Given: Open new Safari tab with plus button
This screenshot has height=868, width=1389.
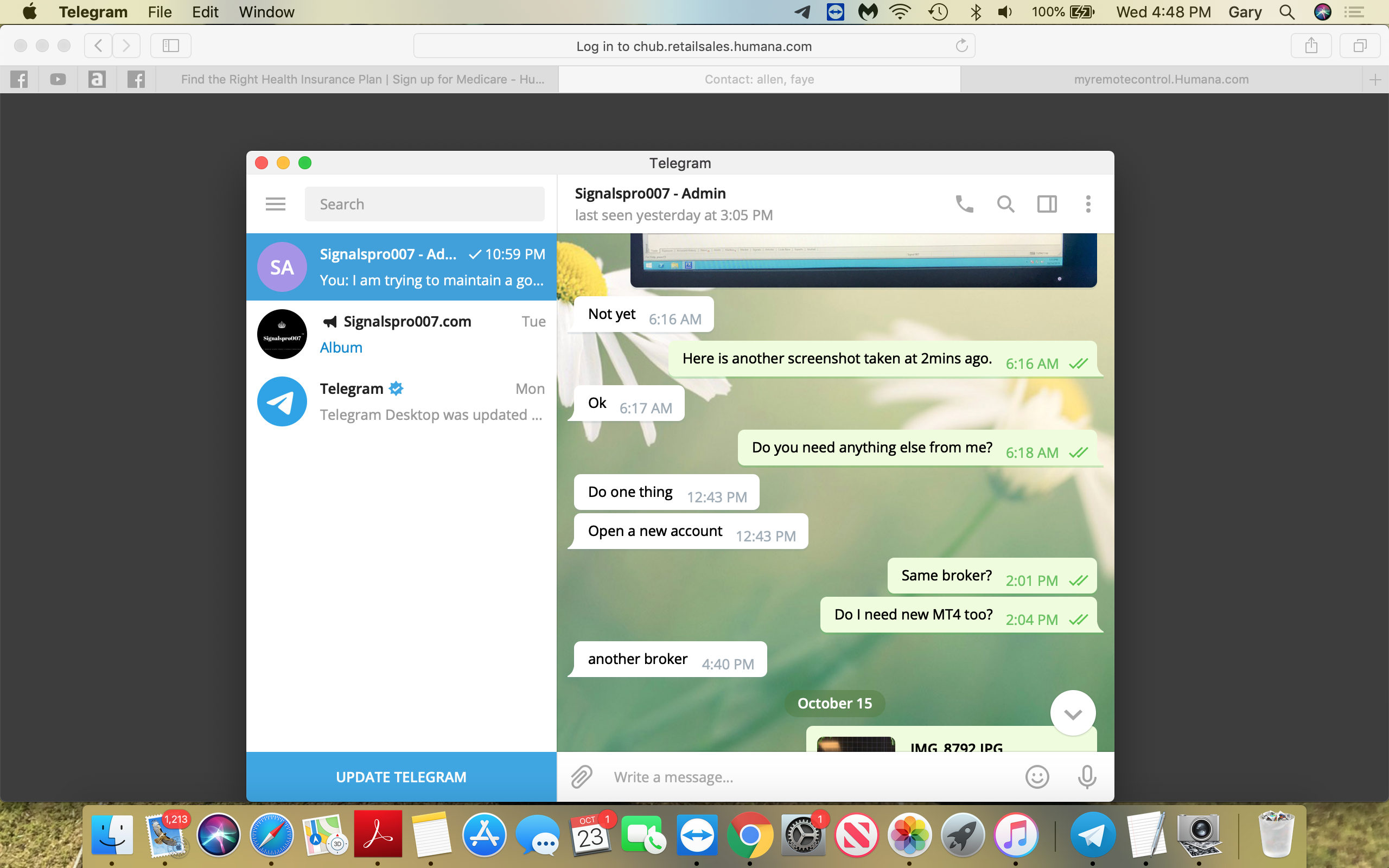Looking at the screenshot, I should coord(1375,79).
